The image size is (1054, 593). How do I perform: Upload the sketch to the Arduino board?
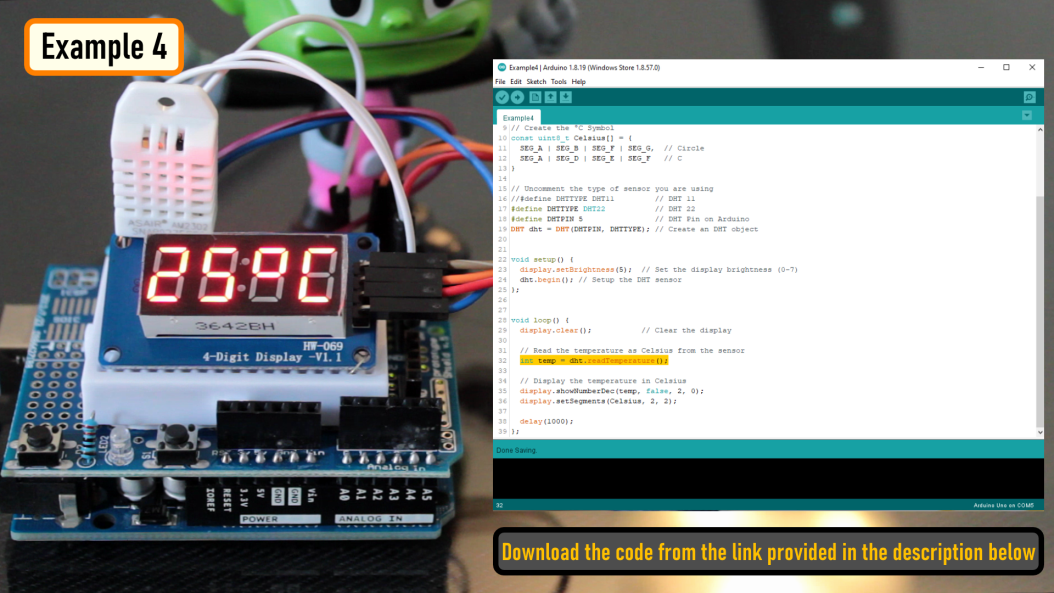[517, 97]
